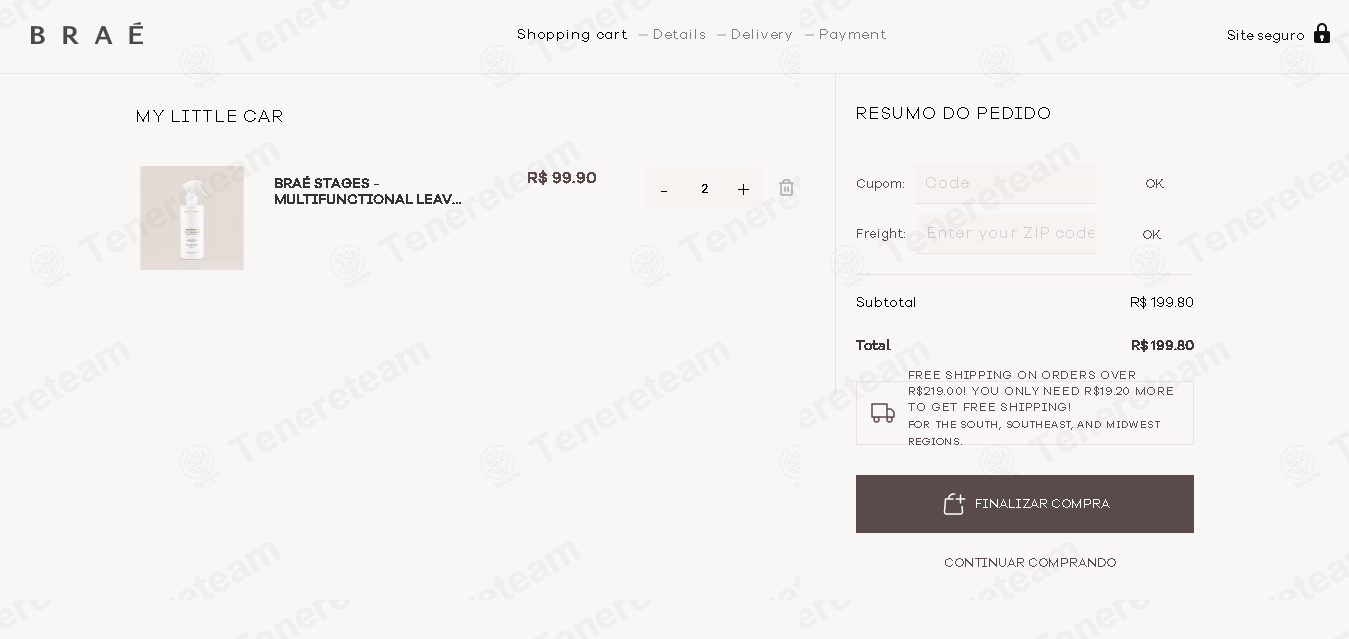This screenshot has width=1349, height=639.
Task: Decrease quantity with the minus button
Action: [664, 190]
